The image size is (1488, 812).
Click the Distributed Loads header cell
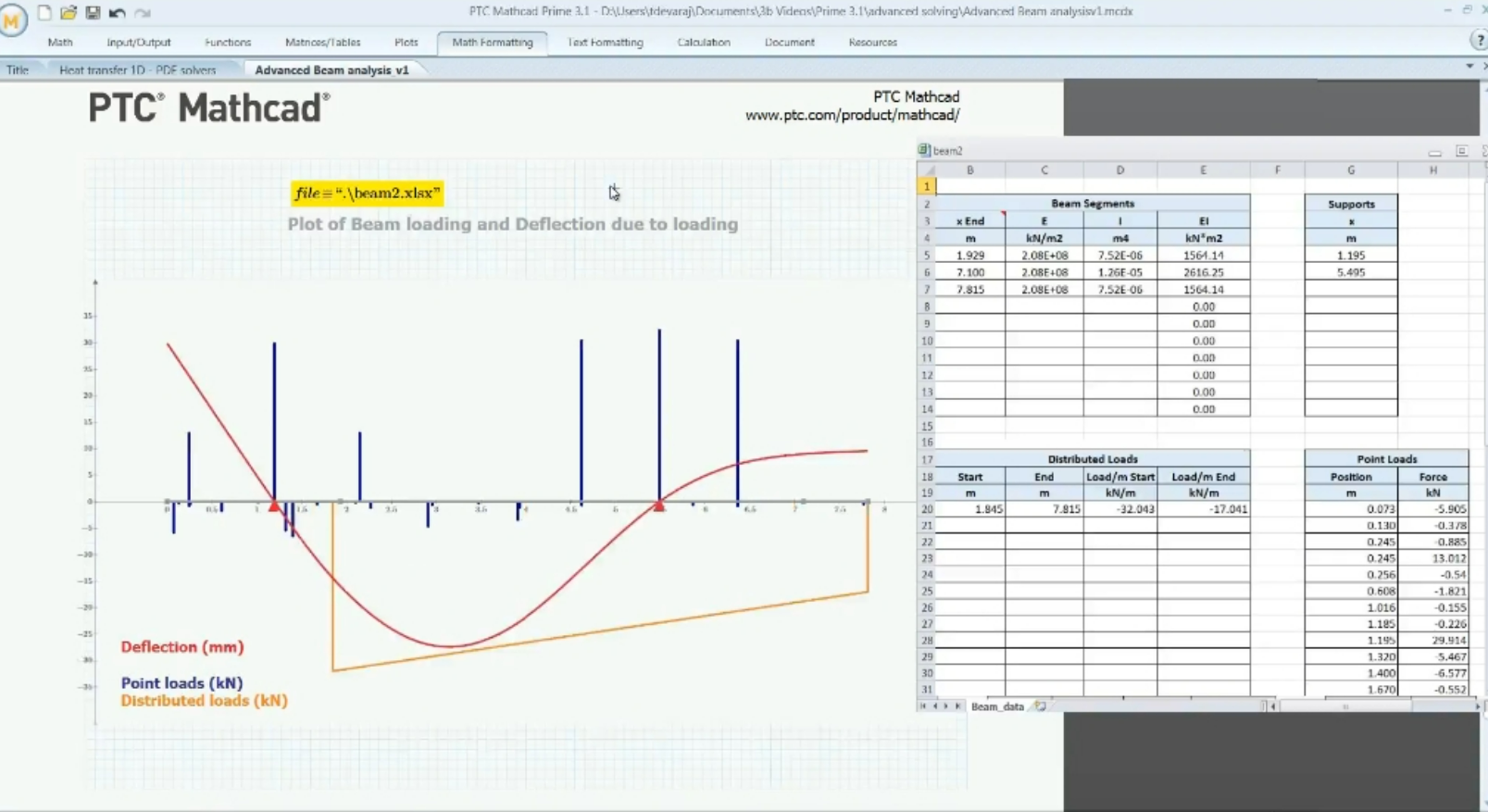coord(1093,459)
